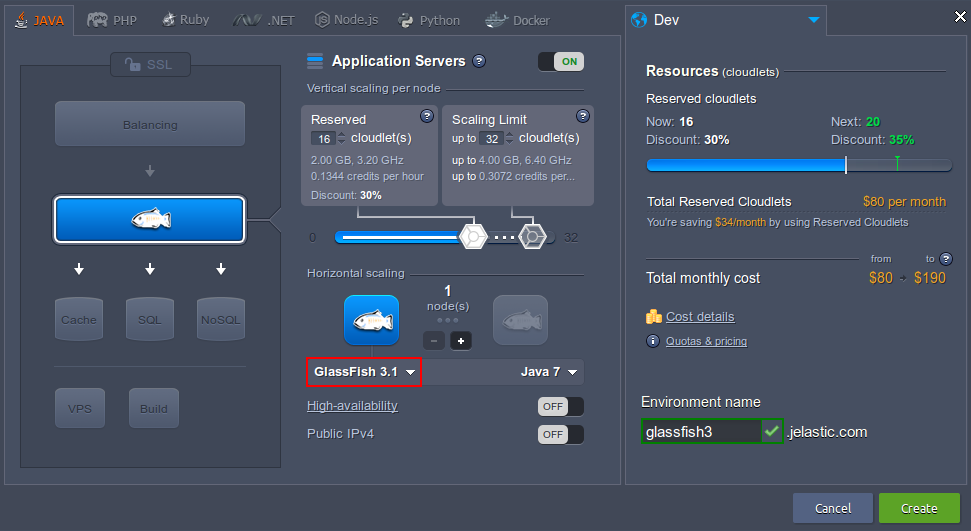Image resolution: width=971 pixels, height=531 pixels.
Task: Click the Reserved cloudlets discount progress bar
Action: tap(799, 165)
